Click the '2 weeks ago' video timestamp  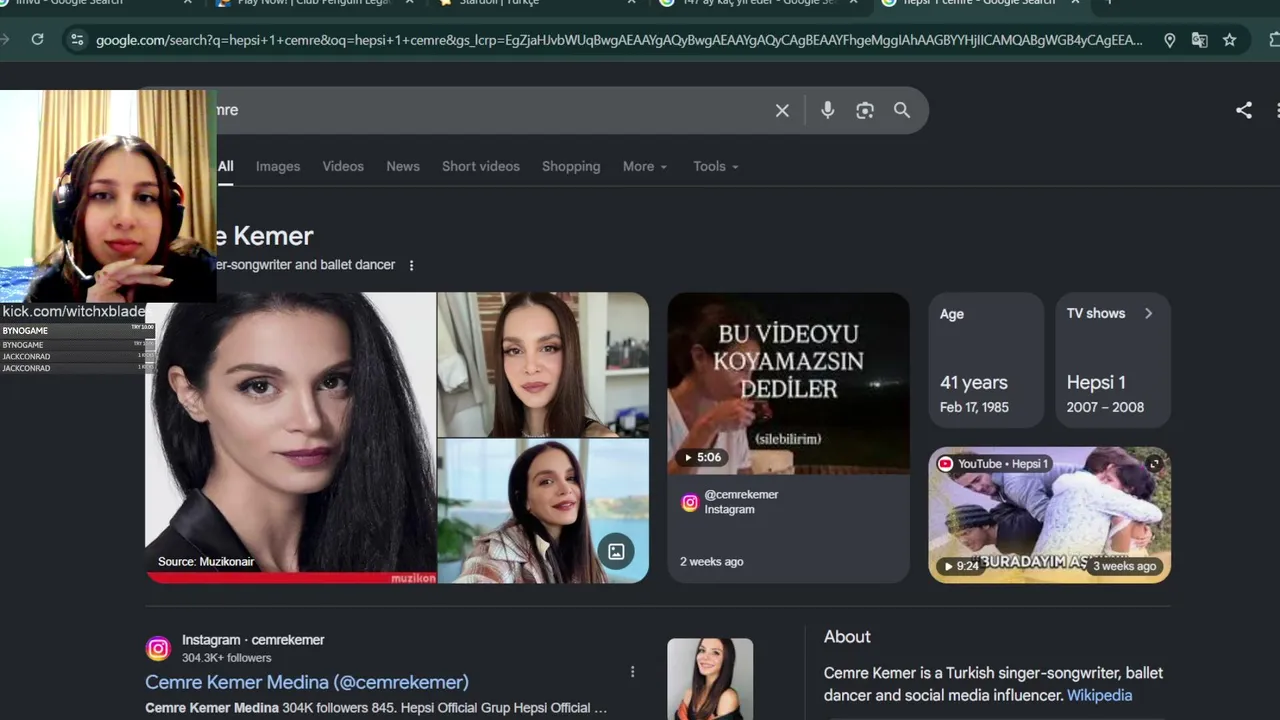(712, 562)
